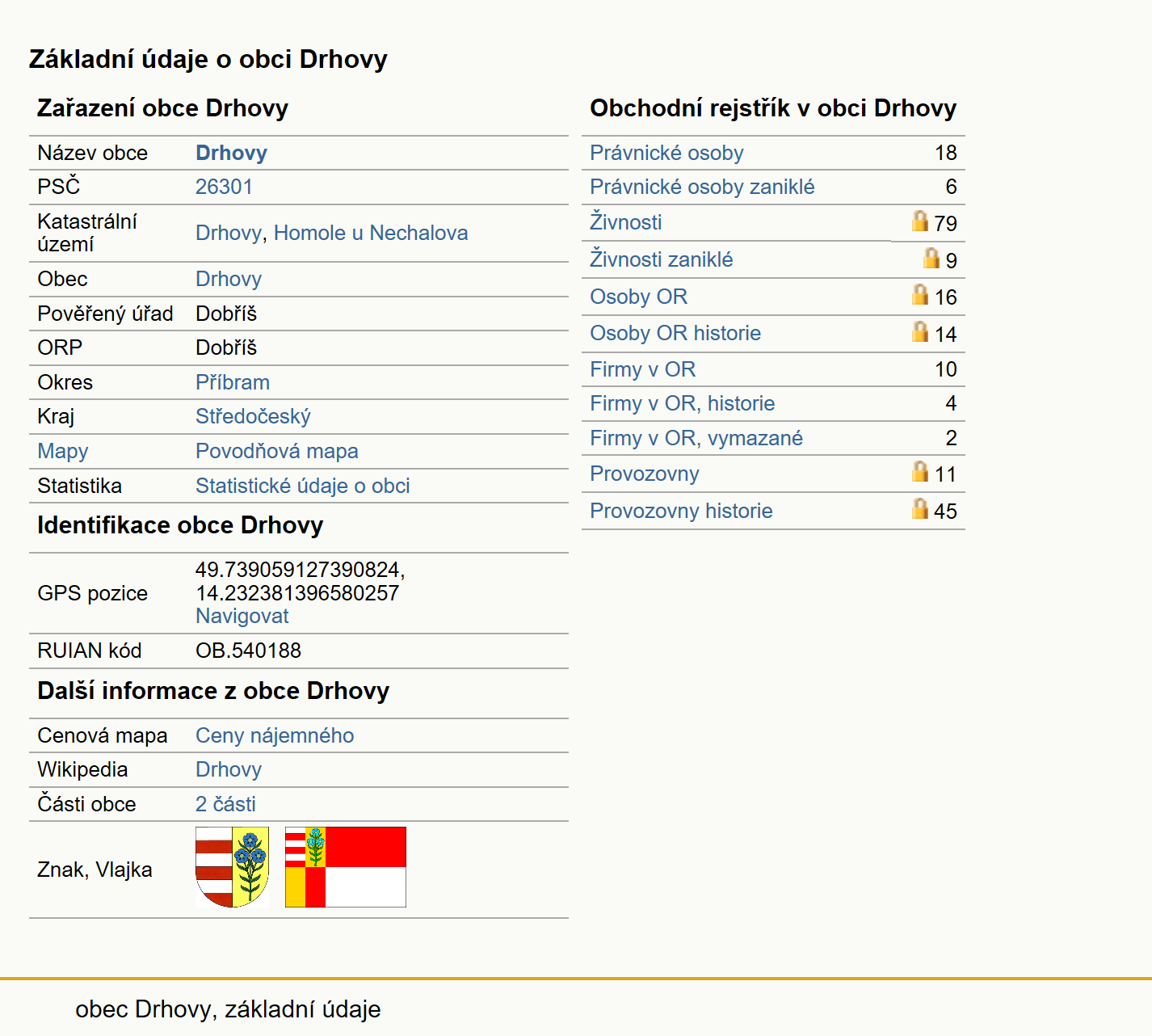Select the RUIAN code OB.540188 text
The image size is (1152, 1036).
248,651
